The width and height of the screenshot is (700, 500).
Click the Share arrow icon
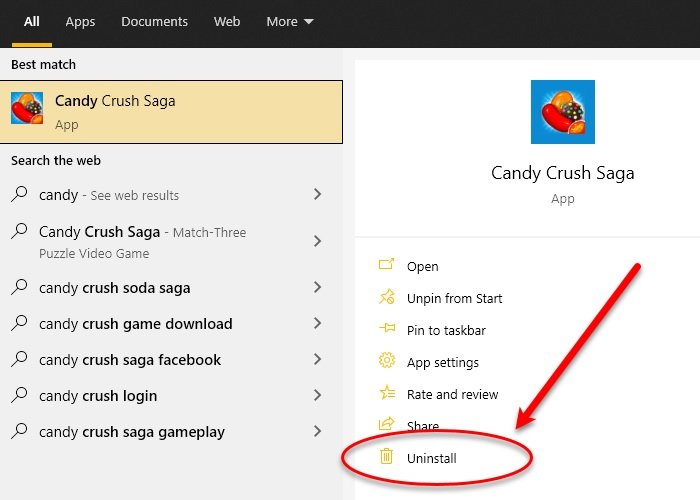coord(387,423)
